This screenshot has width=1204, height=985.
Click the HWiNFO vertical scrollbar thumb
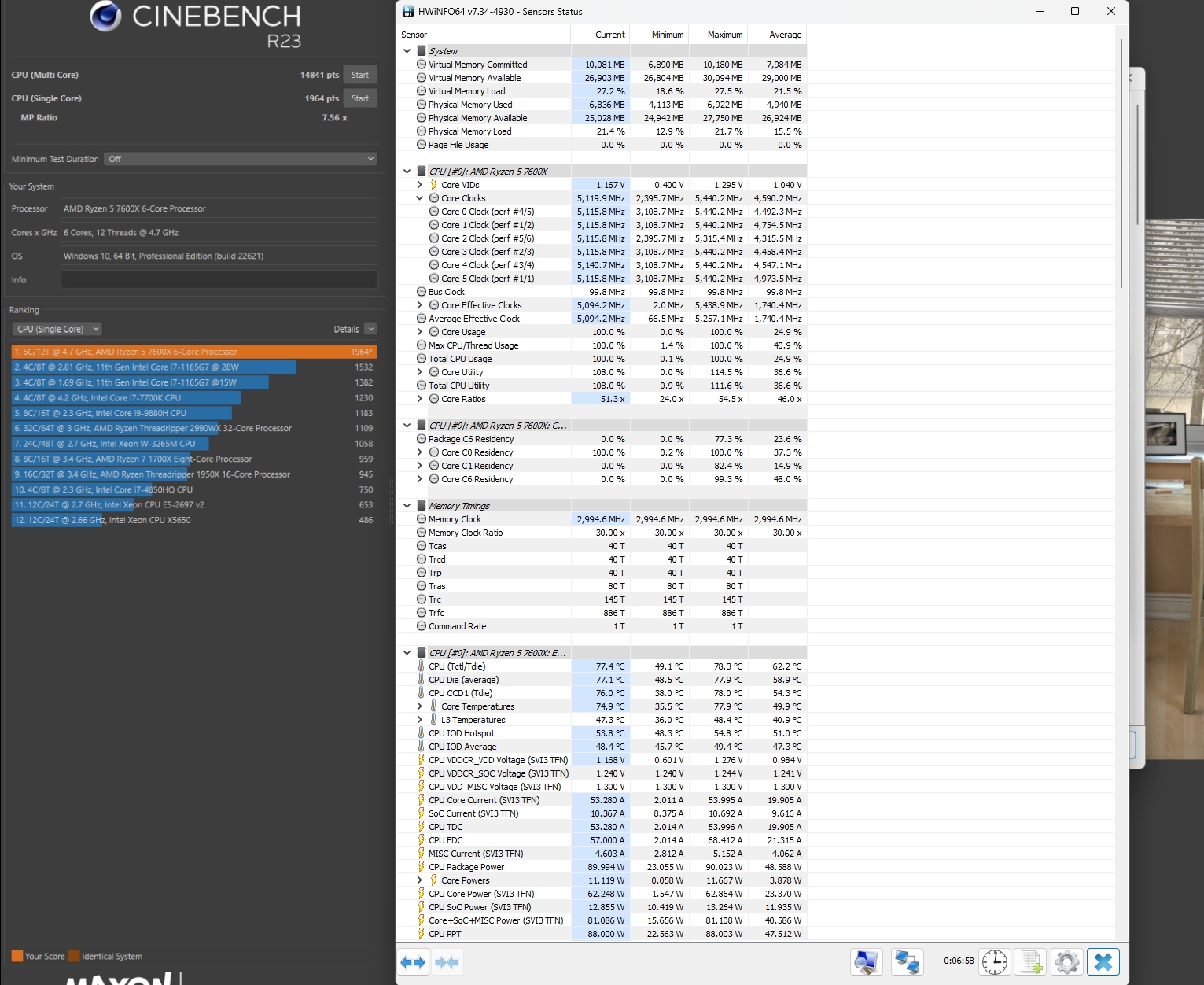click(x=1122, y=163)
